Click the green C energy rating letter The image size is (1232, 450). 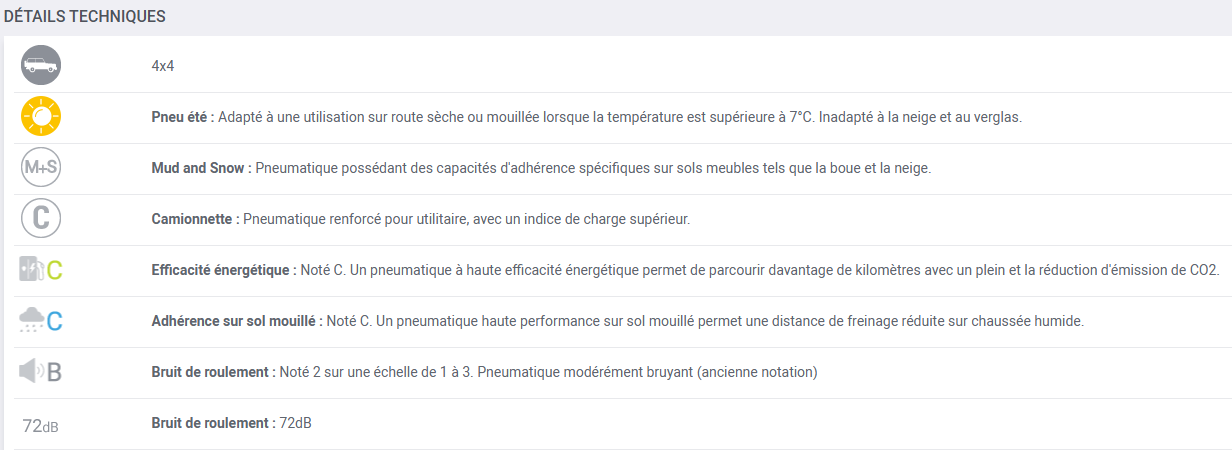[55, 270]
